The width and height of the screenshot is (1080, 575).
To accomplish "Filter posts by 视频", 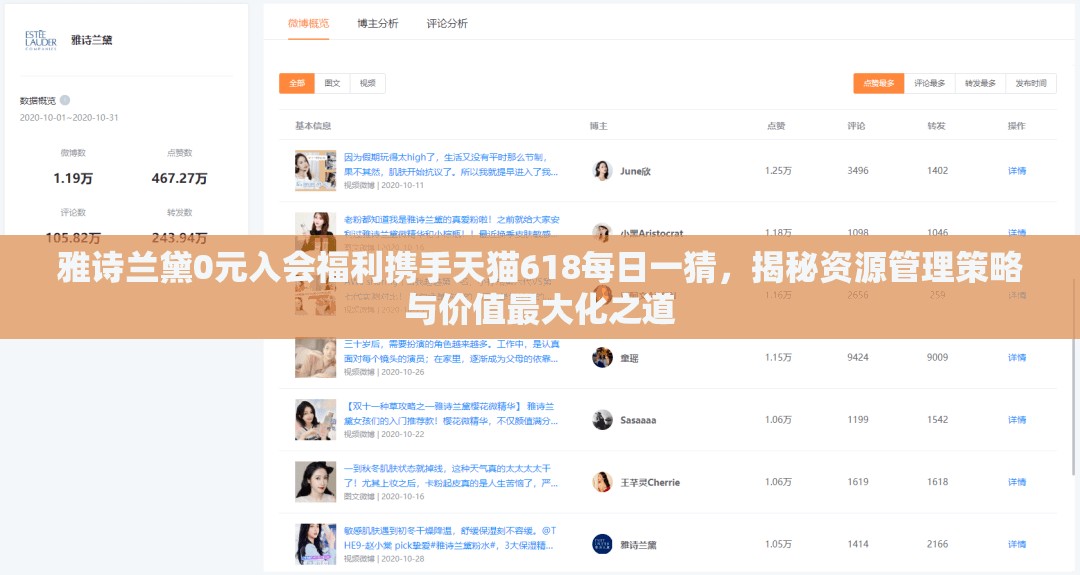I will pos(368,83).
